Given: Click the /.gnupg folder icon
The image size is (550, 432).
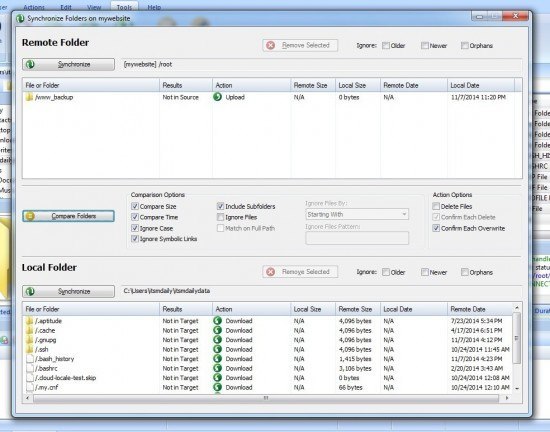Looking at the screenshot, I should click(29, 340).
